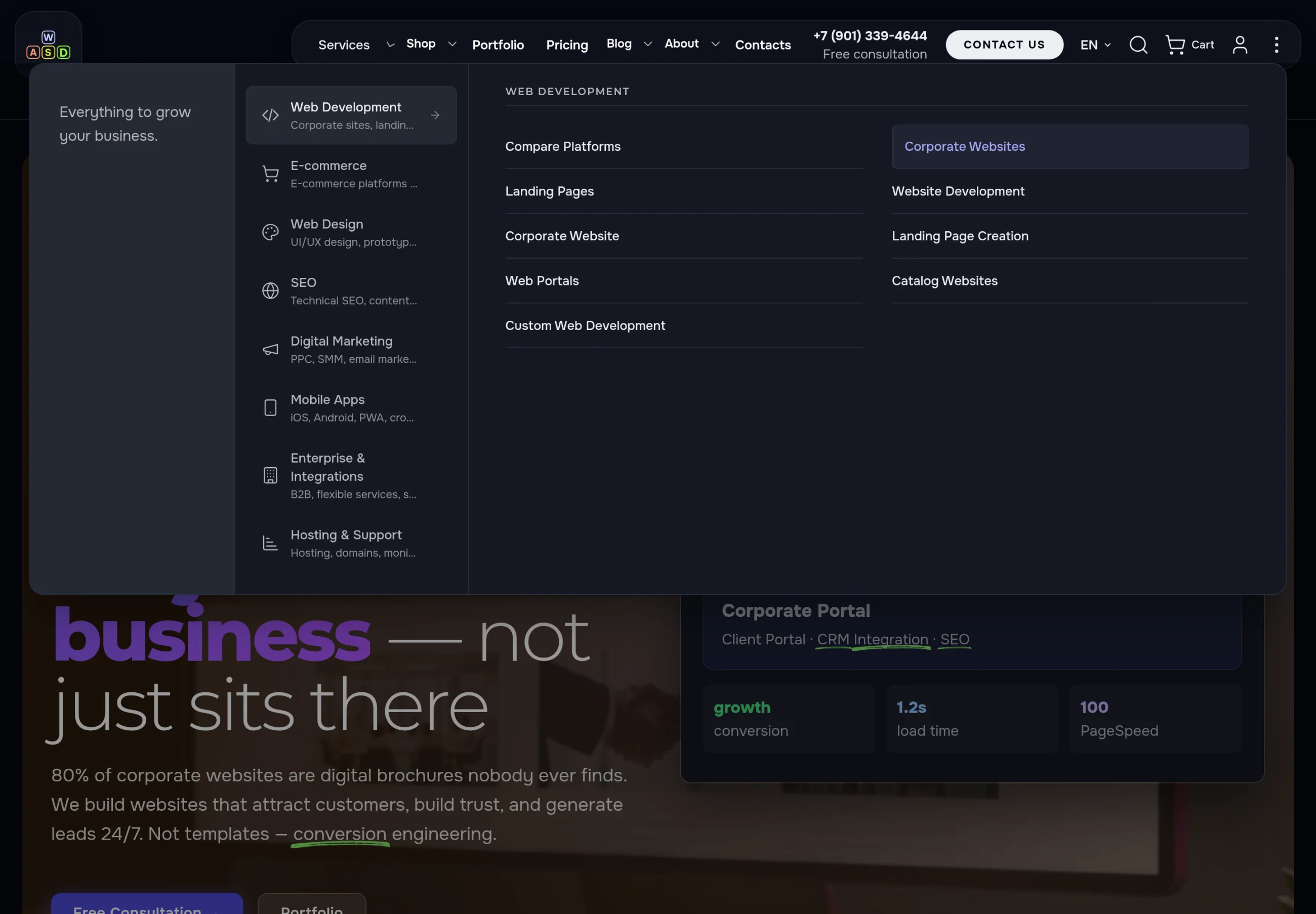Click the cart icon beside E-commerce

(270, 174)
